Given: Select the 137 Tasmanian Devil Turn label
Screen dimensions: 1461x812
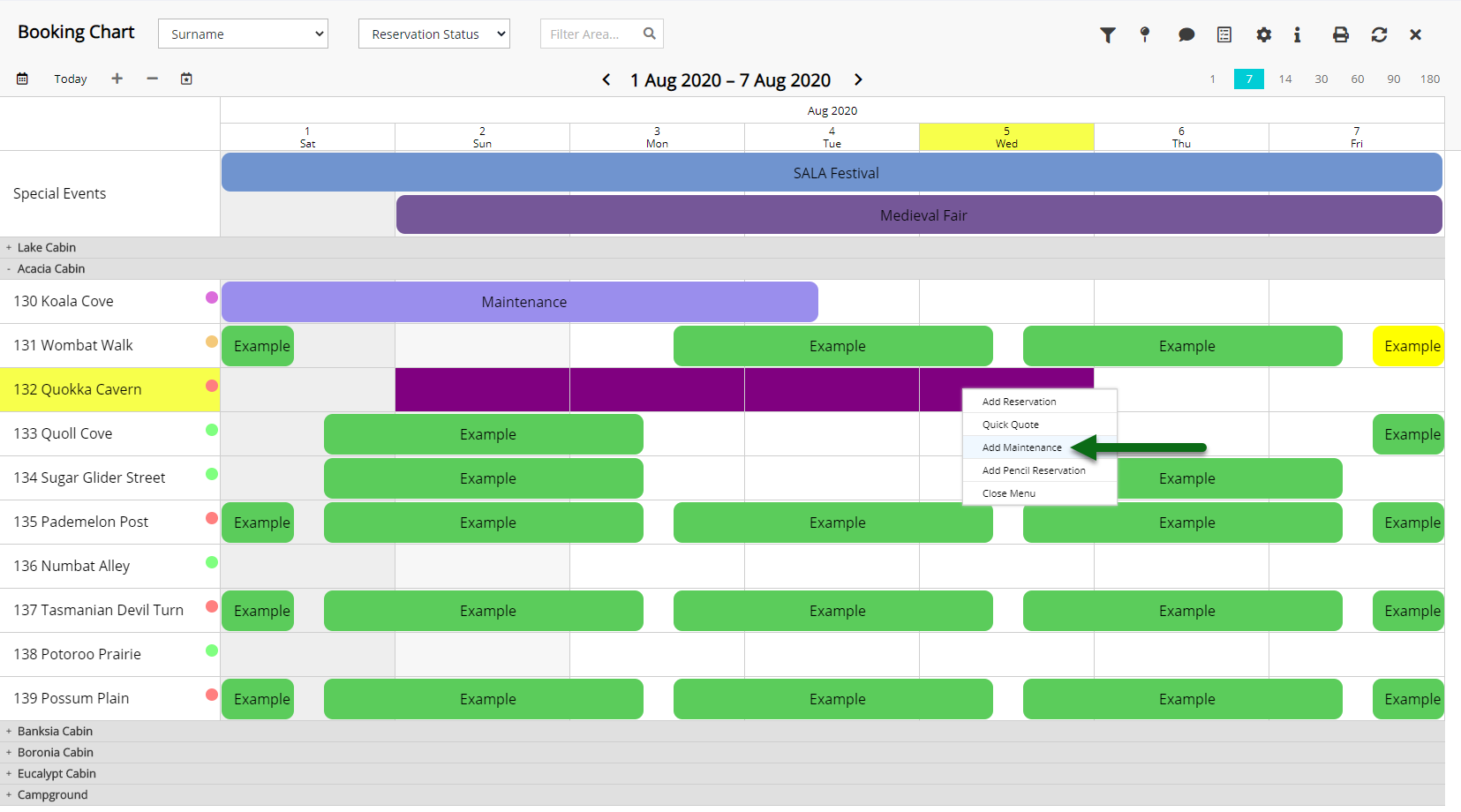Looking at the screenshot, I should click(99, 610).
